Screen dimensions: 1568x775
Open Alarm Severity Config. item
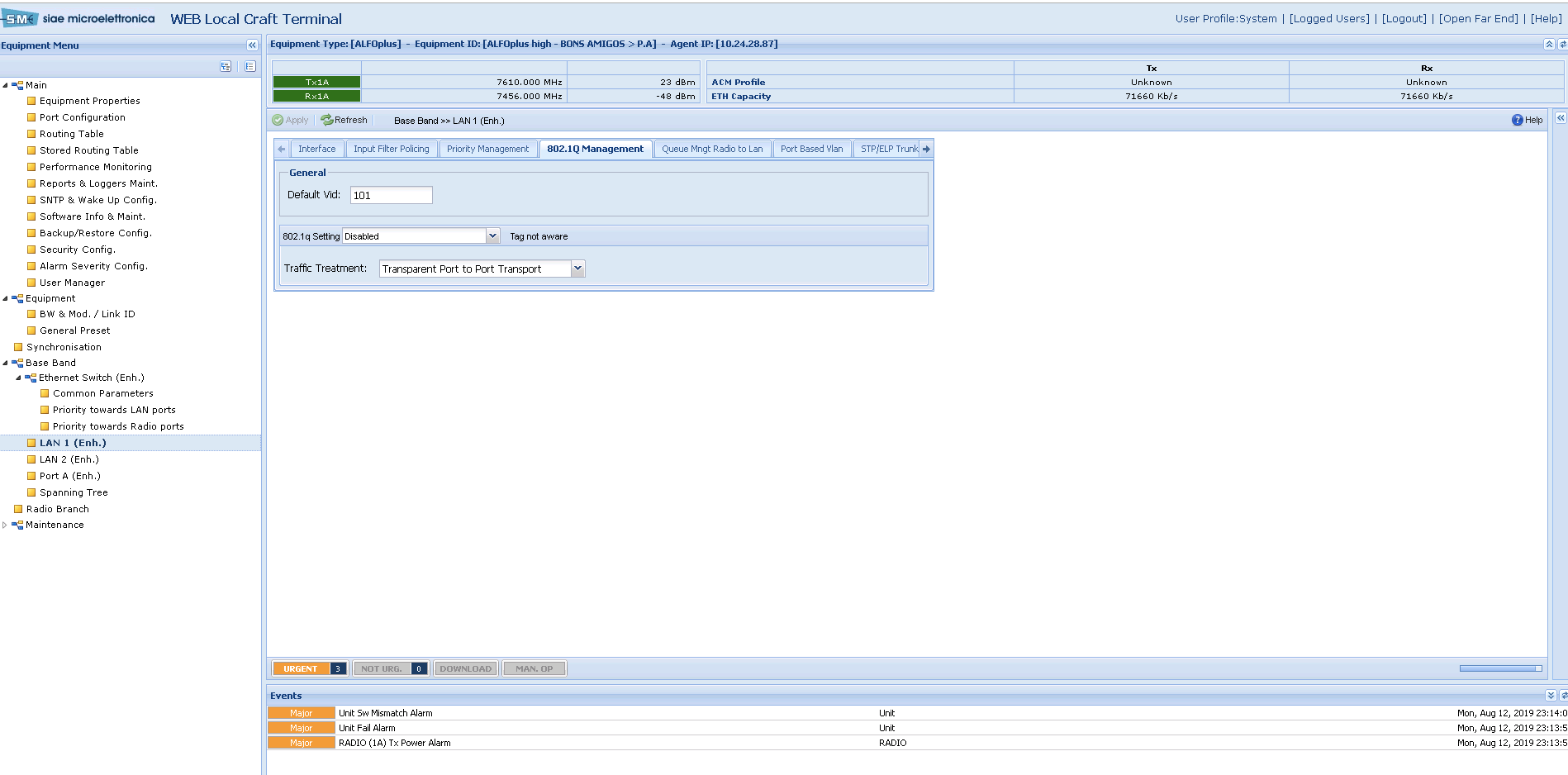[x=93, y=266]
